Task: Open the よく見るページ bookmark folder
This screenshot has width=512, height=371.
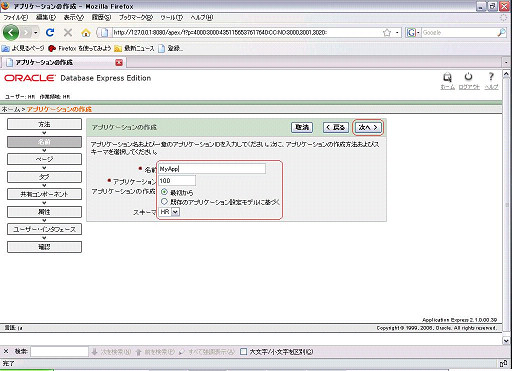Action: click(23, 48)
